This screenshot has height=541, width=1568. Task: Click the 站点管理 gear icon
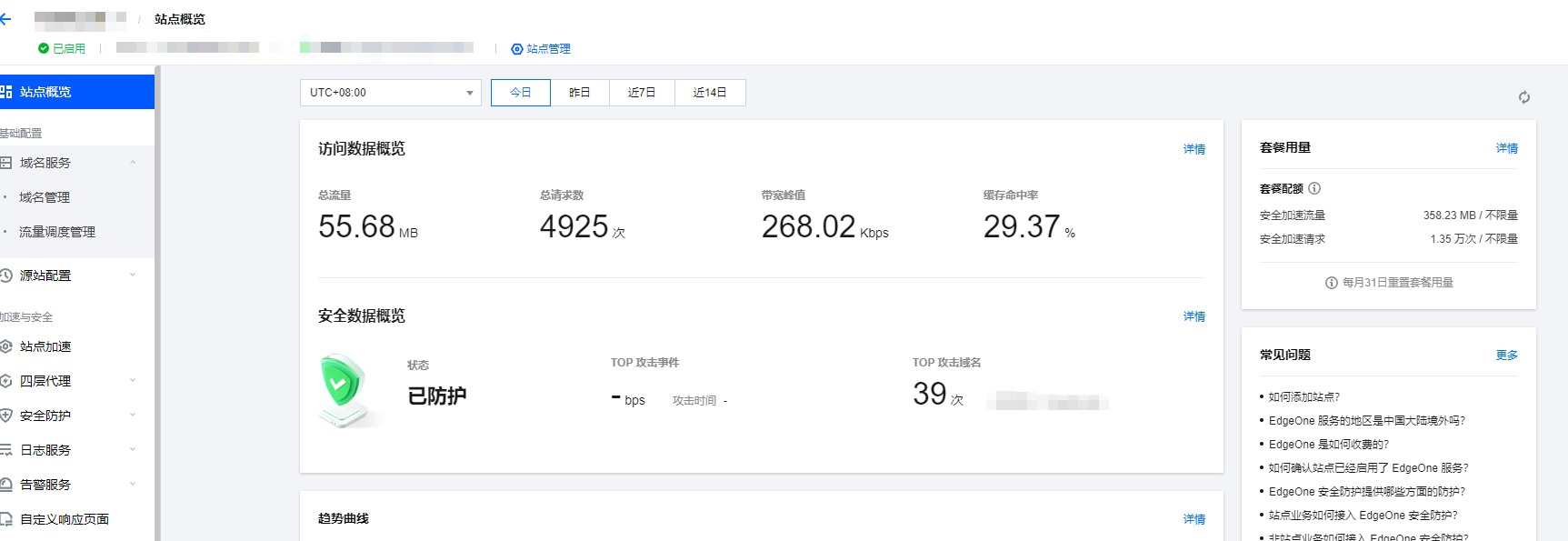[x=517, y=49]
